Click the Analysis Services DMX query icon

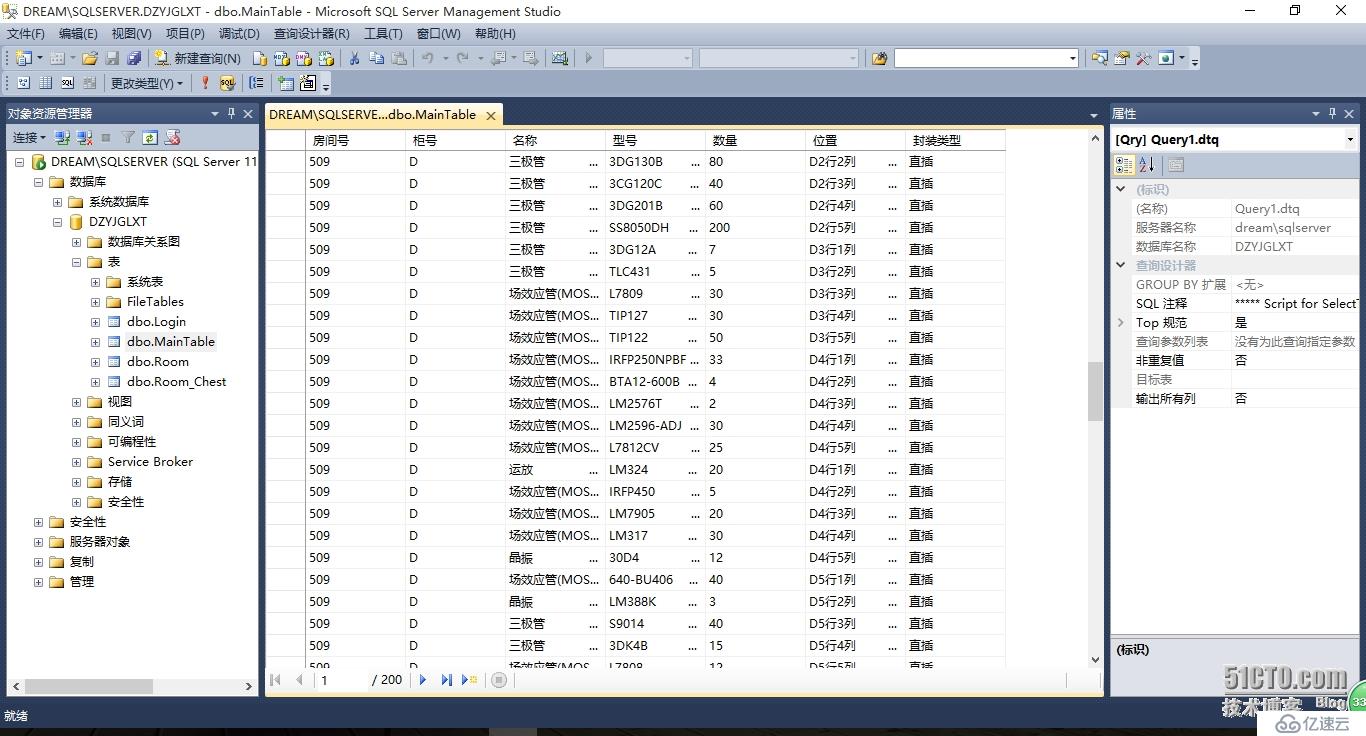[303, 58]
